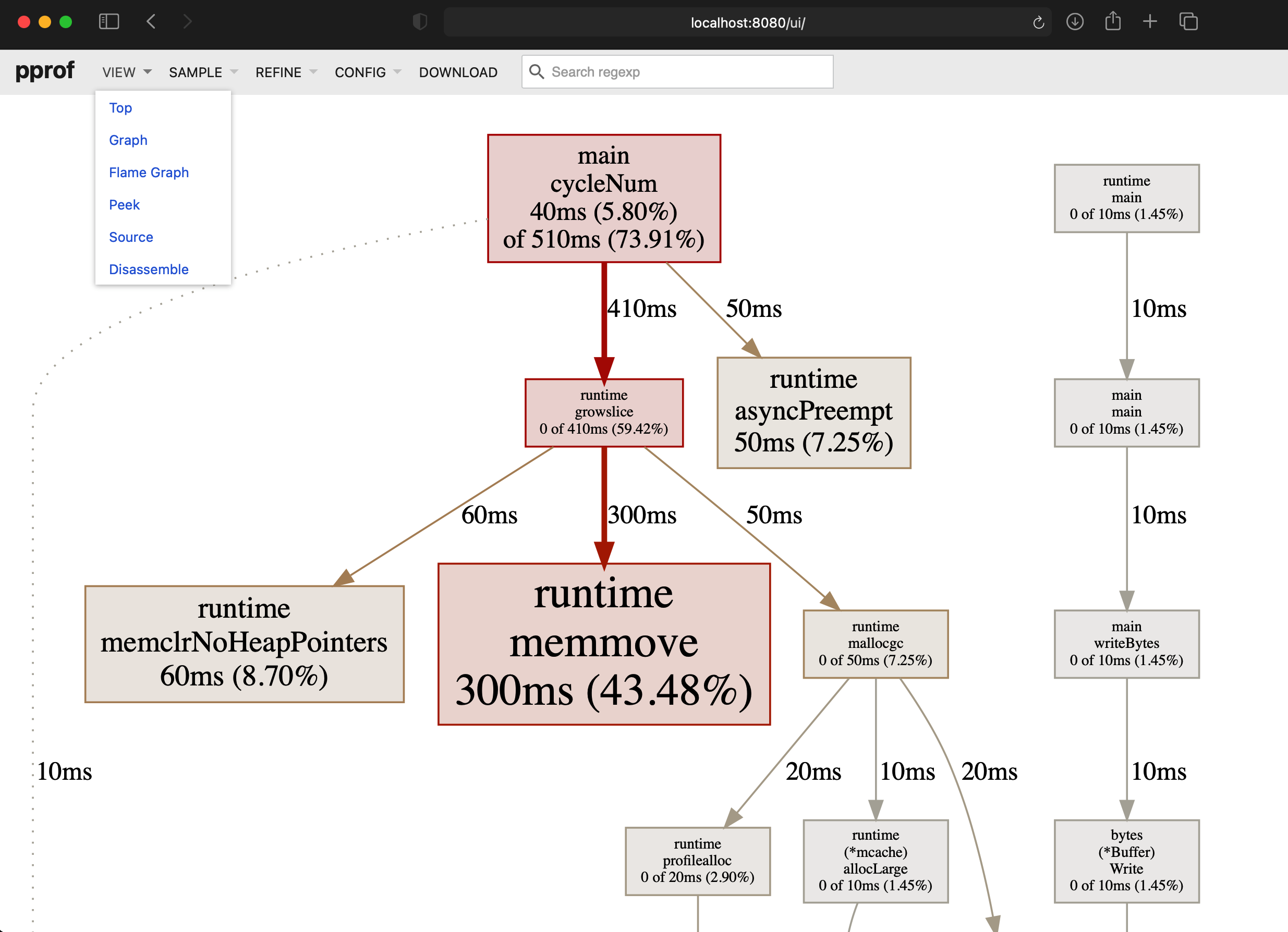Show the tab overview icon
The image size is (1288, 932).
[1188, 22]
